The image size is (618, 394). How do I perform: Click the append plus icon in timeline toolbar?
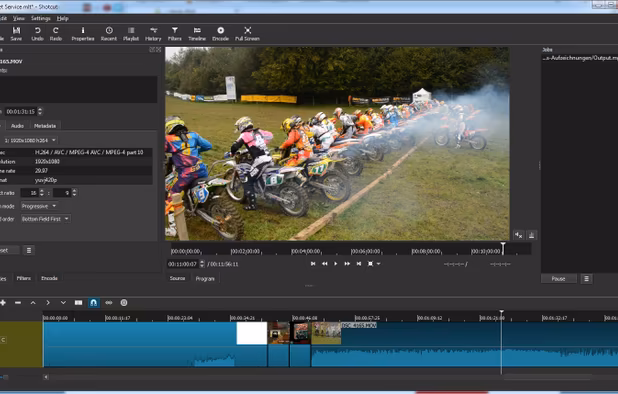pyautogui.click(x=3, y=303)
